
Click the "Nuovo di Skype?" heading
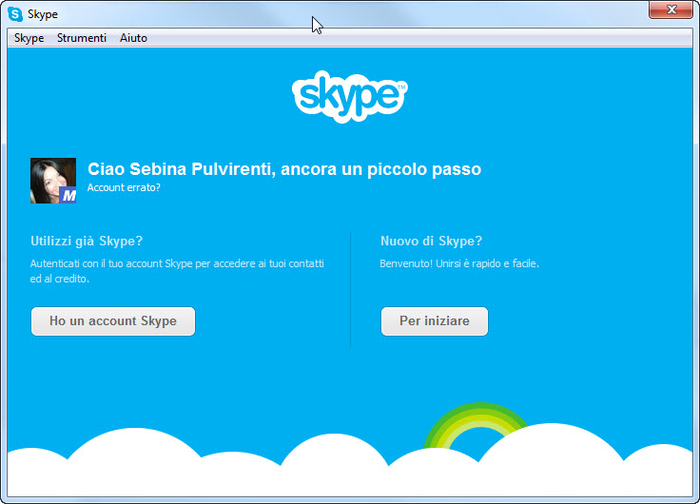click(x=431, y=241)
